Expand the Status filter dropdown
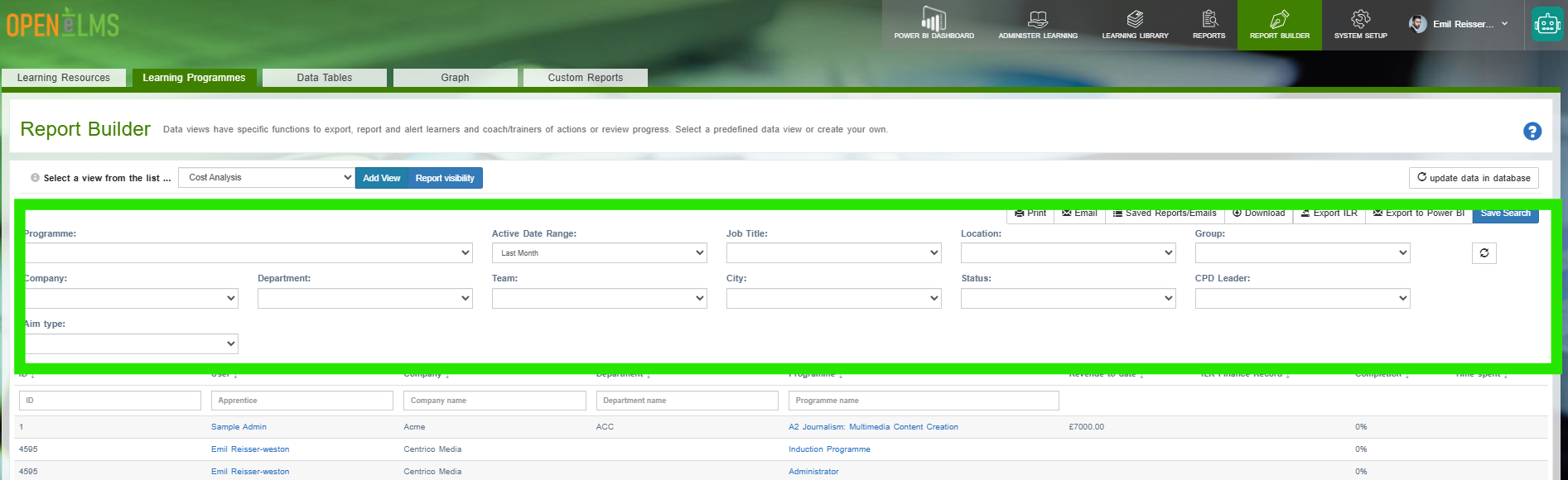Screen dimensions: 1568x480 1068,298
